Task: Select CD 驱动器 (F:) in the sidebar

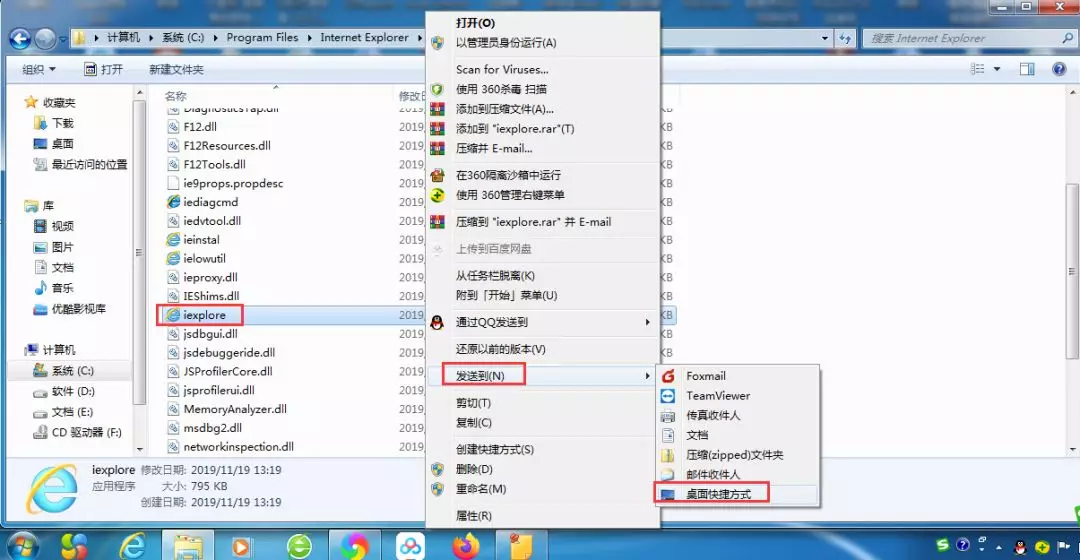Action: point(87,433)
